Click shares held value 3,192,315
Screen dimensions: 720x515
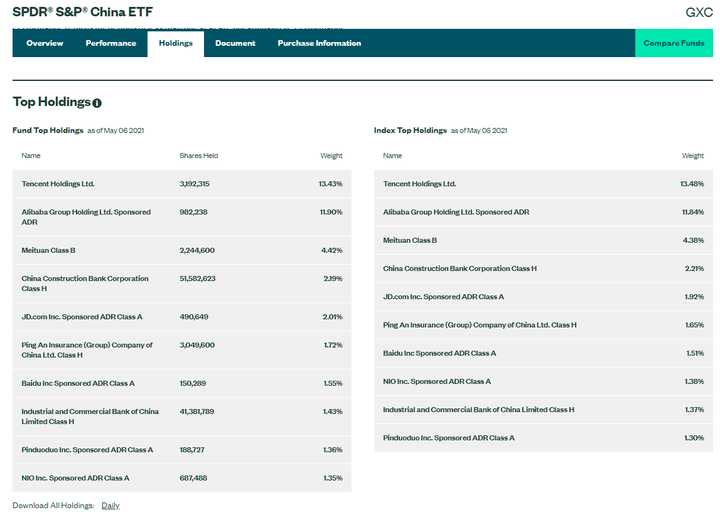coord(194,184)
